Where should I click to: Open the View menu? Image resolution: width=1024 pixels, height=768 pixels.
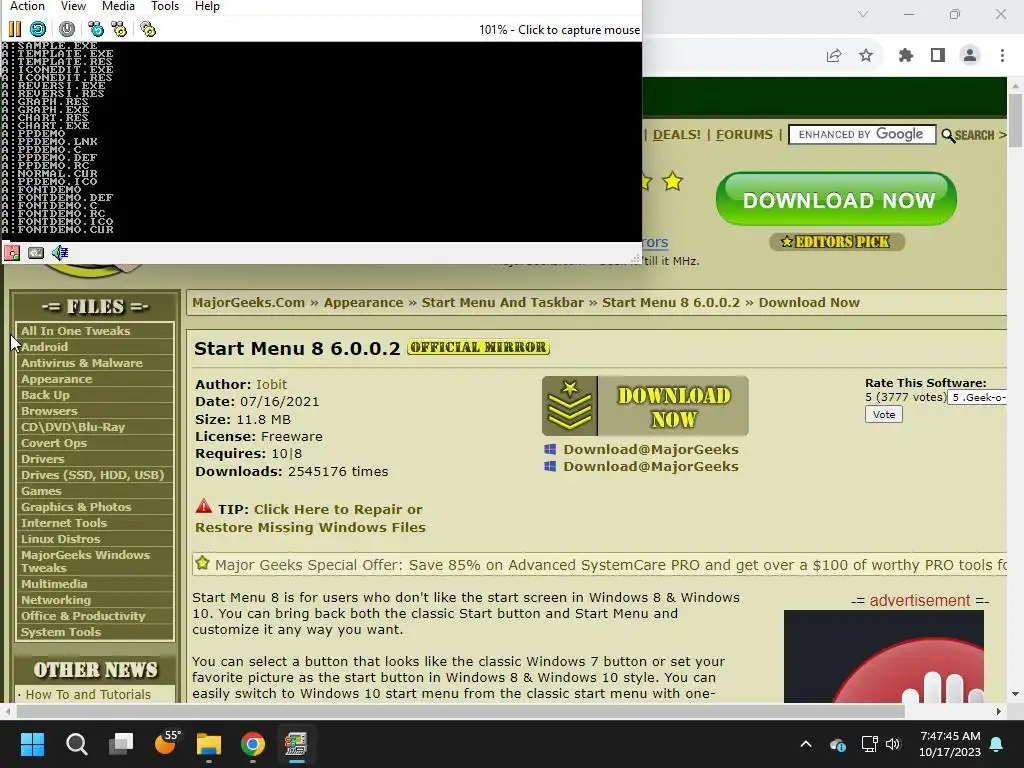[73, 7]
